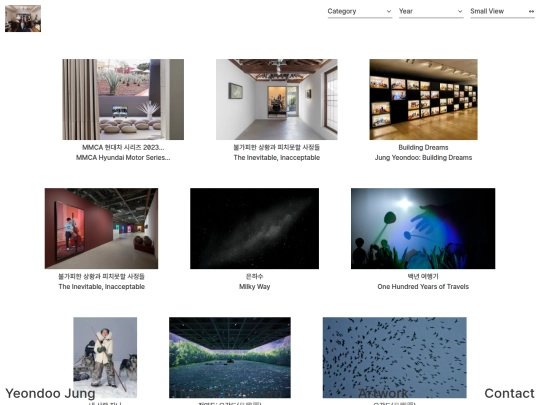Click the 'Jung Yeondoo: Building Dreams' caption
Viewport: 540px width, 405px height.
point(423,158)
